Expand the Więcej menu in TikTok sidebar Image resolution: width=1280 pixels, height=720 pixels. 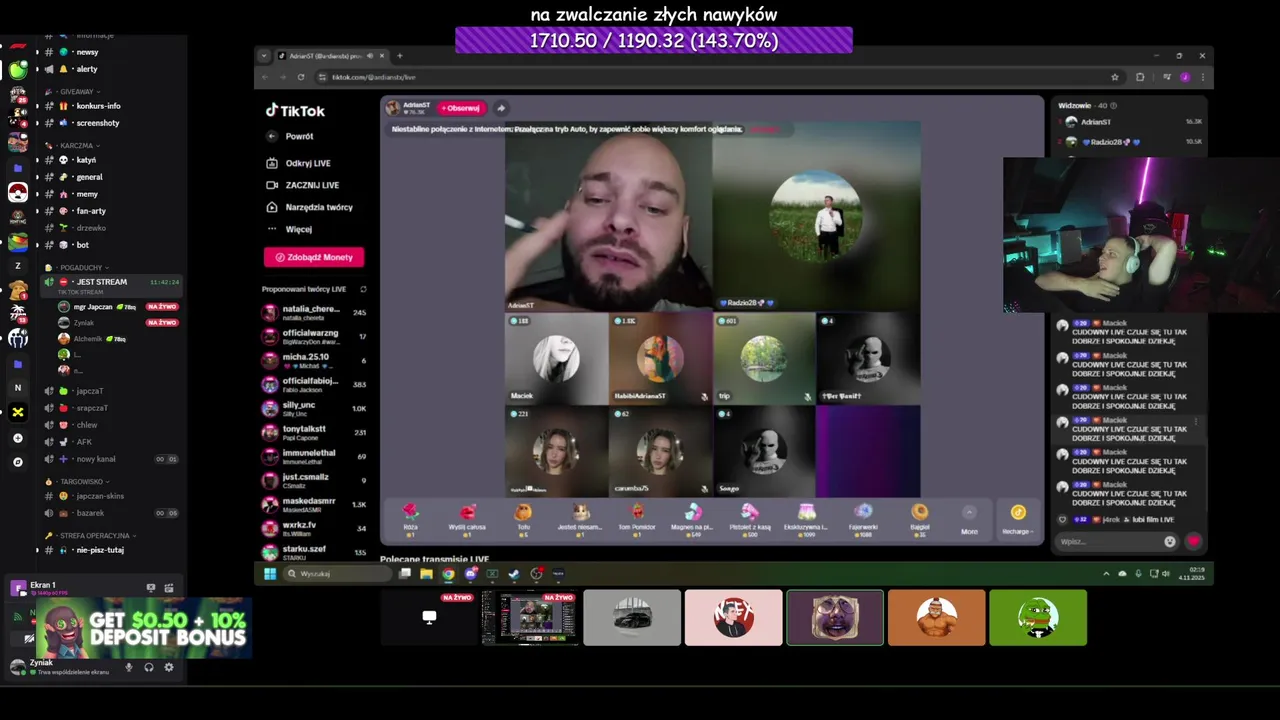[290, 229]
